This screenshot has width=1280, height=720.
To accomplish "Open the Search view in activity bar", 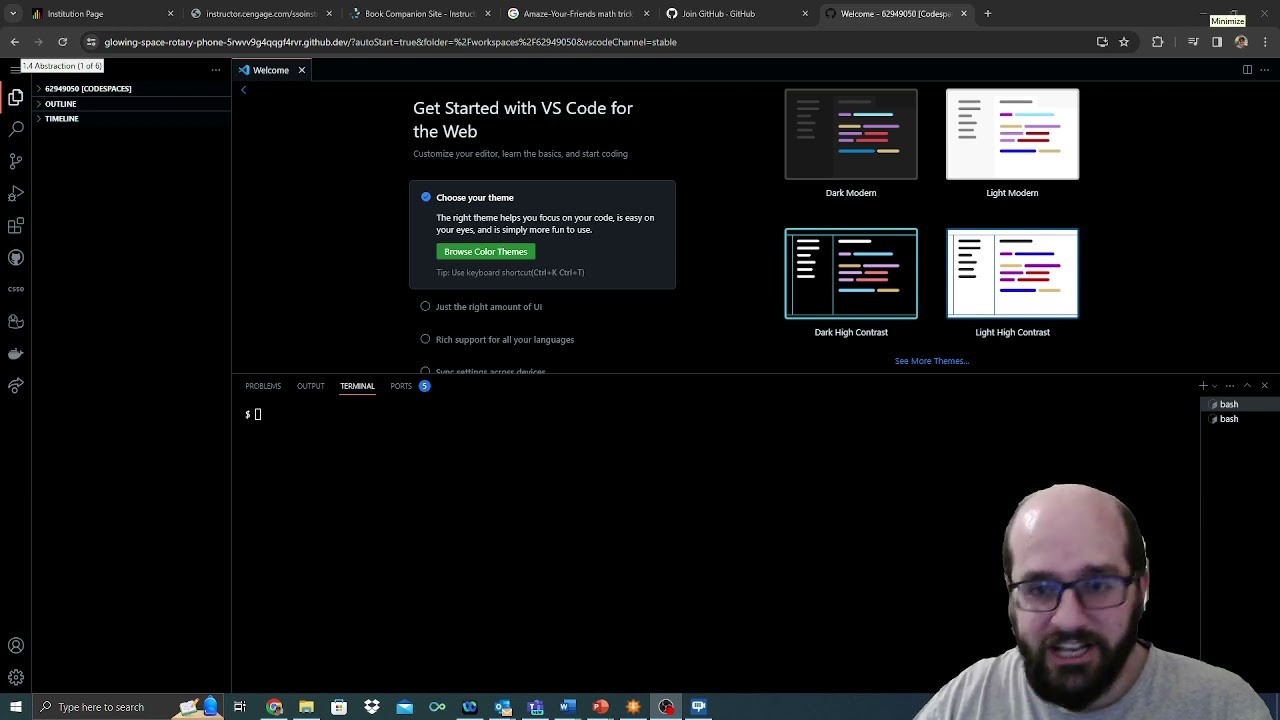I will tap(15, 129).
